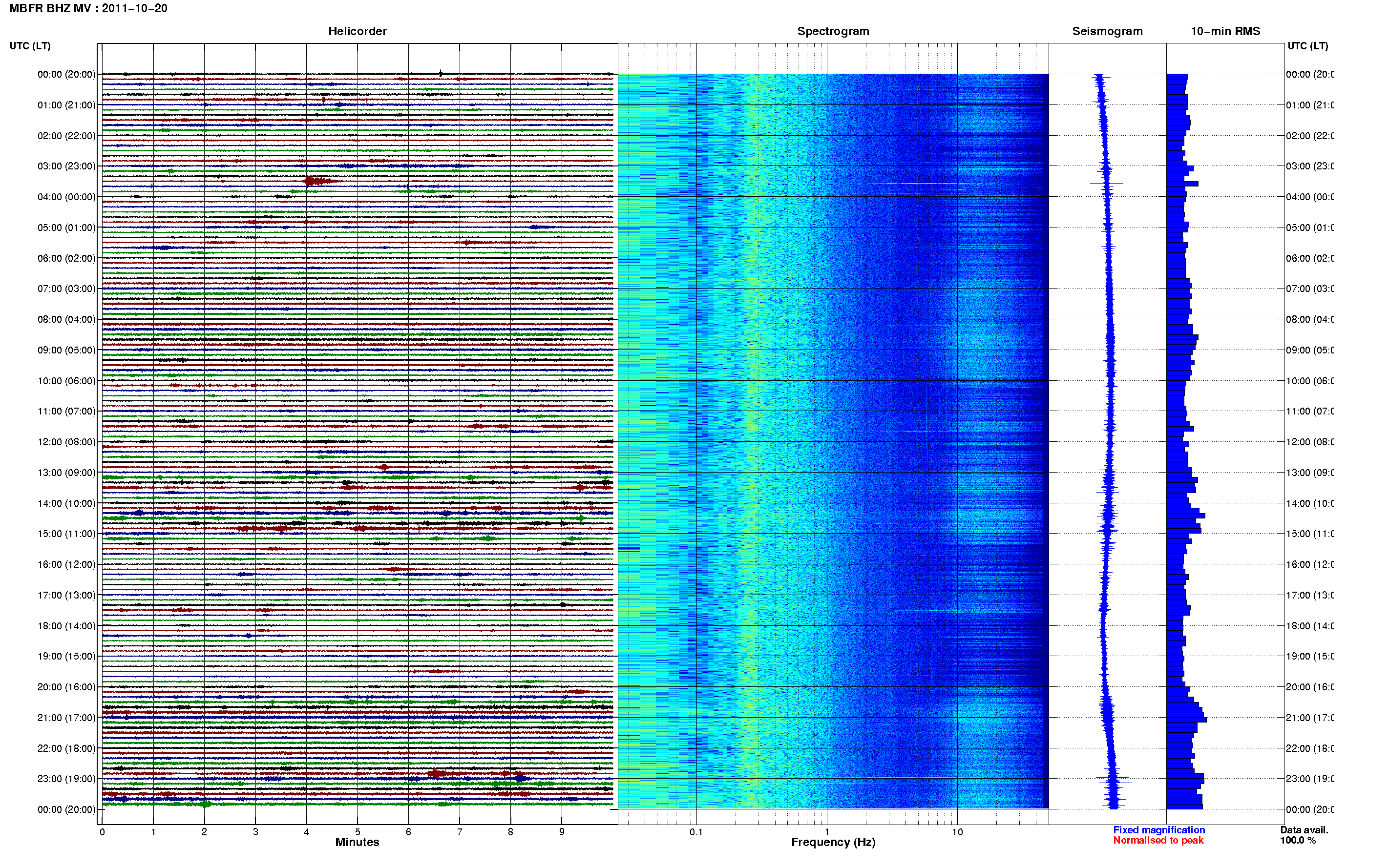
Task: Pick left-axis time label "06:00 (02:00)"
Action: click(66, 258)
